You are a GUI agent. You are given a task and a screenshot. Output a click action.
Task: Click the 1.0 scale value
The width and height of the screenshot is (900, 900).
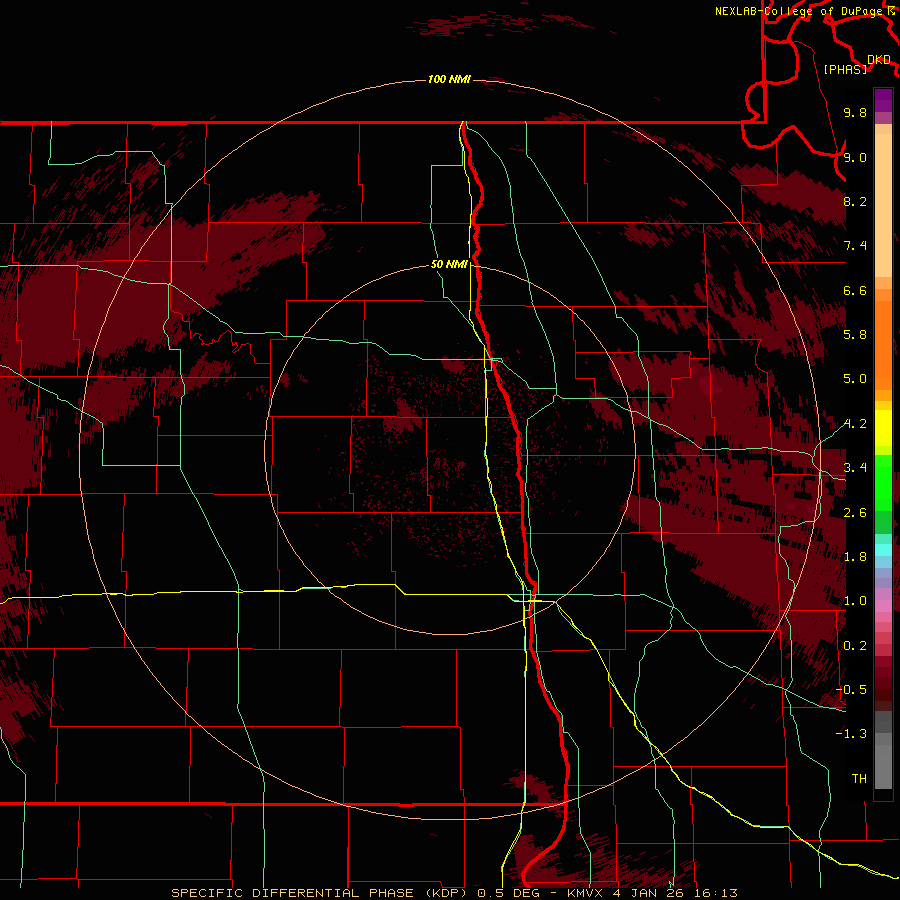click(x=855, y=601)
